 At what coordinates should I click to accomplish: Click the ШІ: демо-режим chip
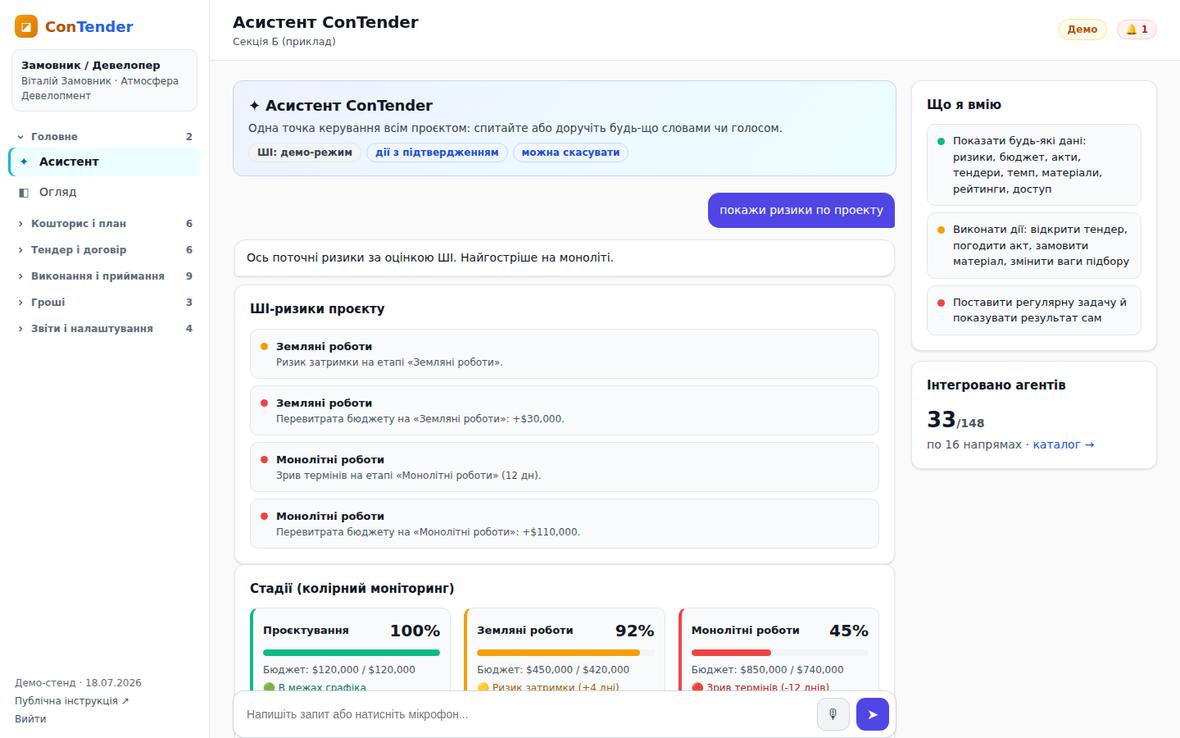coord(305,153)
